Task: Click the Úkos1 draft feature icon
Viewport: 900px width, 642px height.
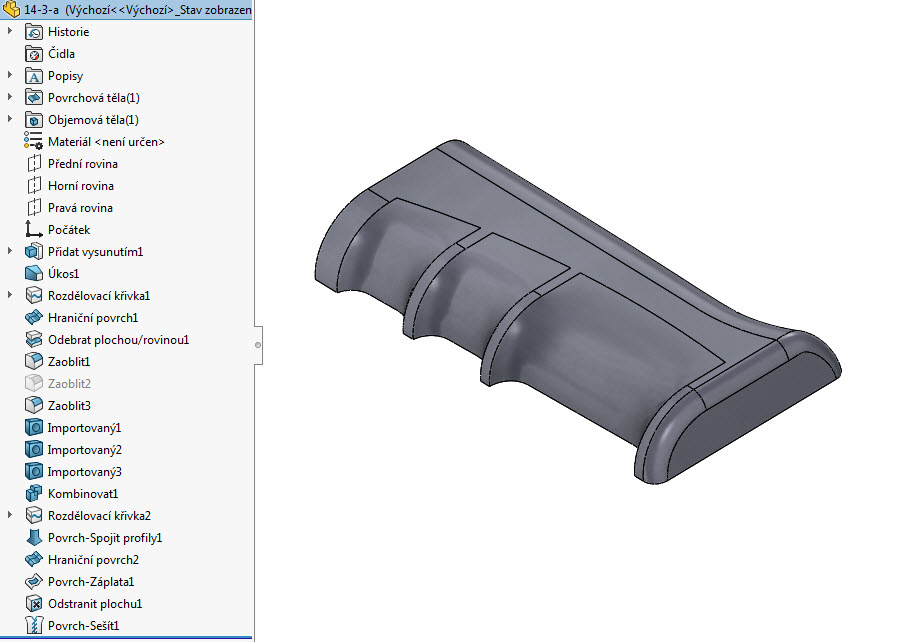Action: [x=33, y=273]
